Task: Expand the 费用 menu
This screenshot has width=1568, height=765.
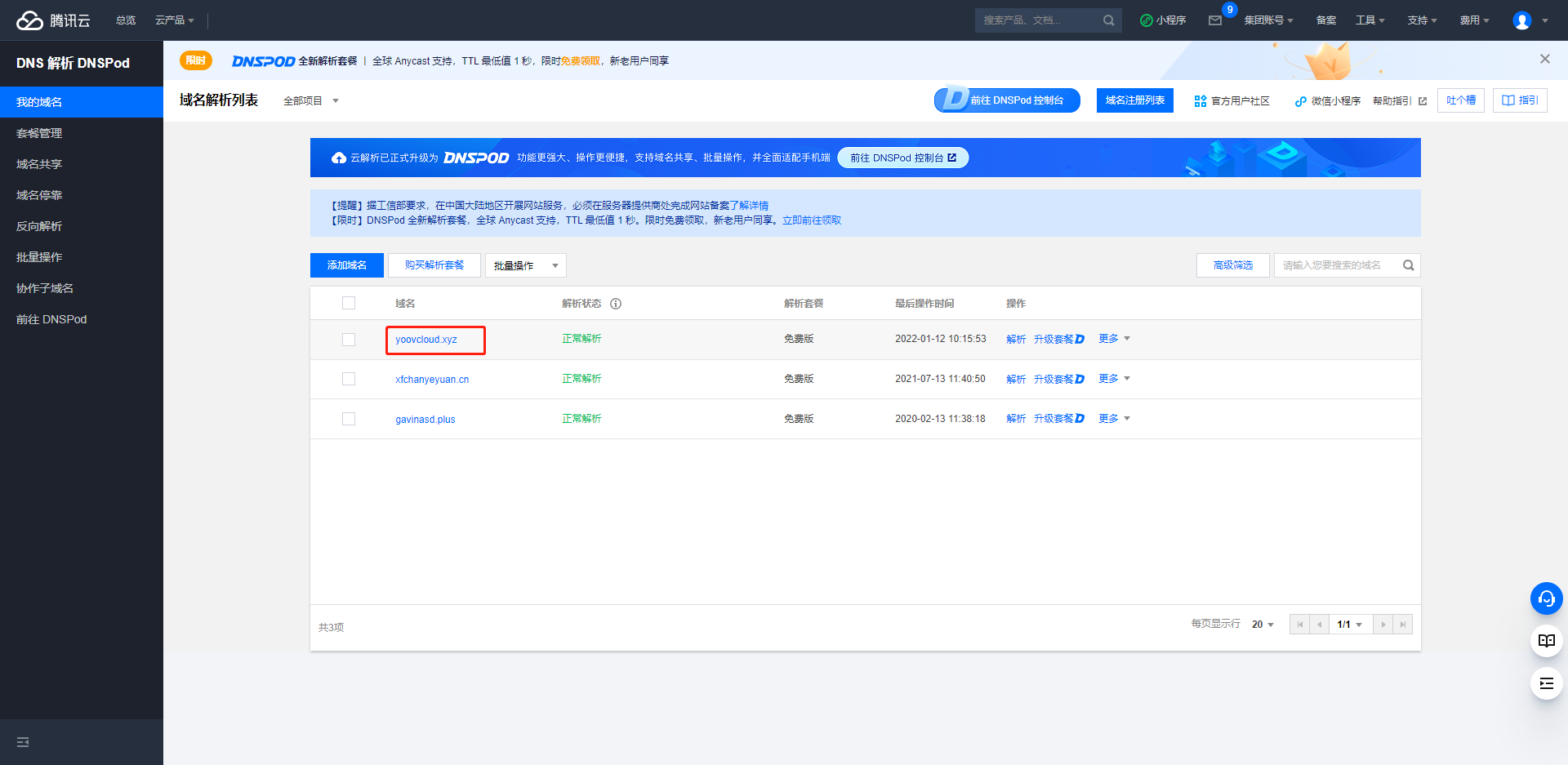Action: point(1474,20)
